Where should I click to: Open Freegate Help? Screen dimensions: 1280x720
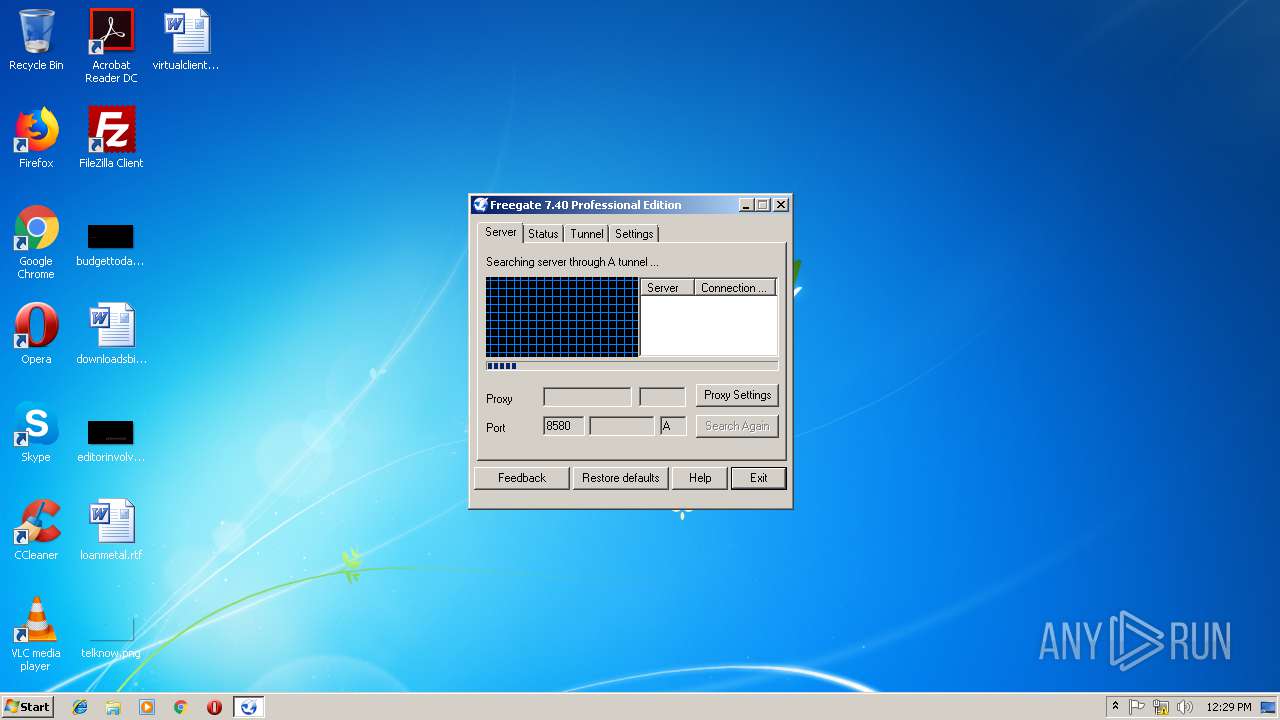coord(700,478)
